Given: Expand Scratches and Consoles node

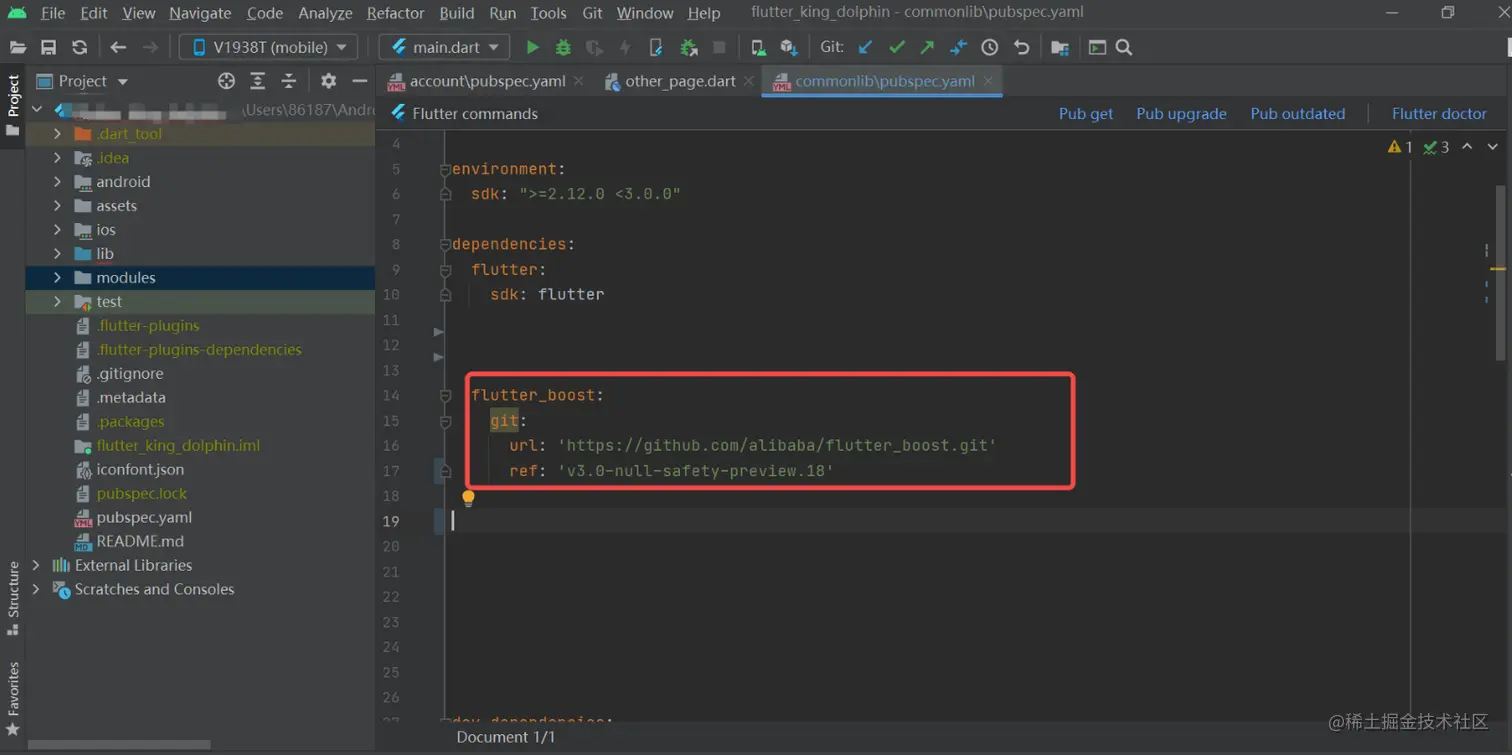Looking at the screenshot, I should click(36, 589).
